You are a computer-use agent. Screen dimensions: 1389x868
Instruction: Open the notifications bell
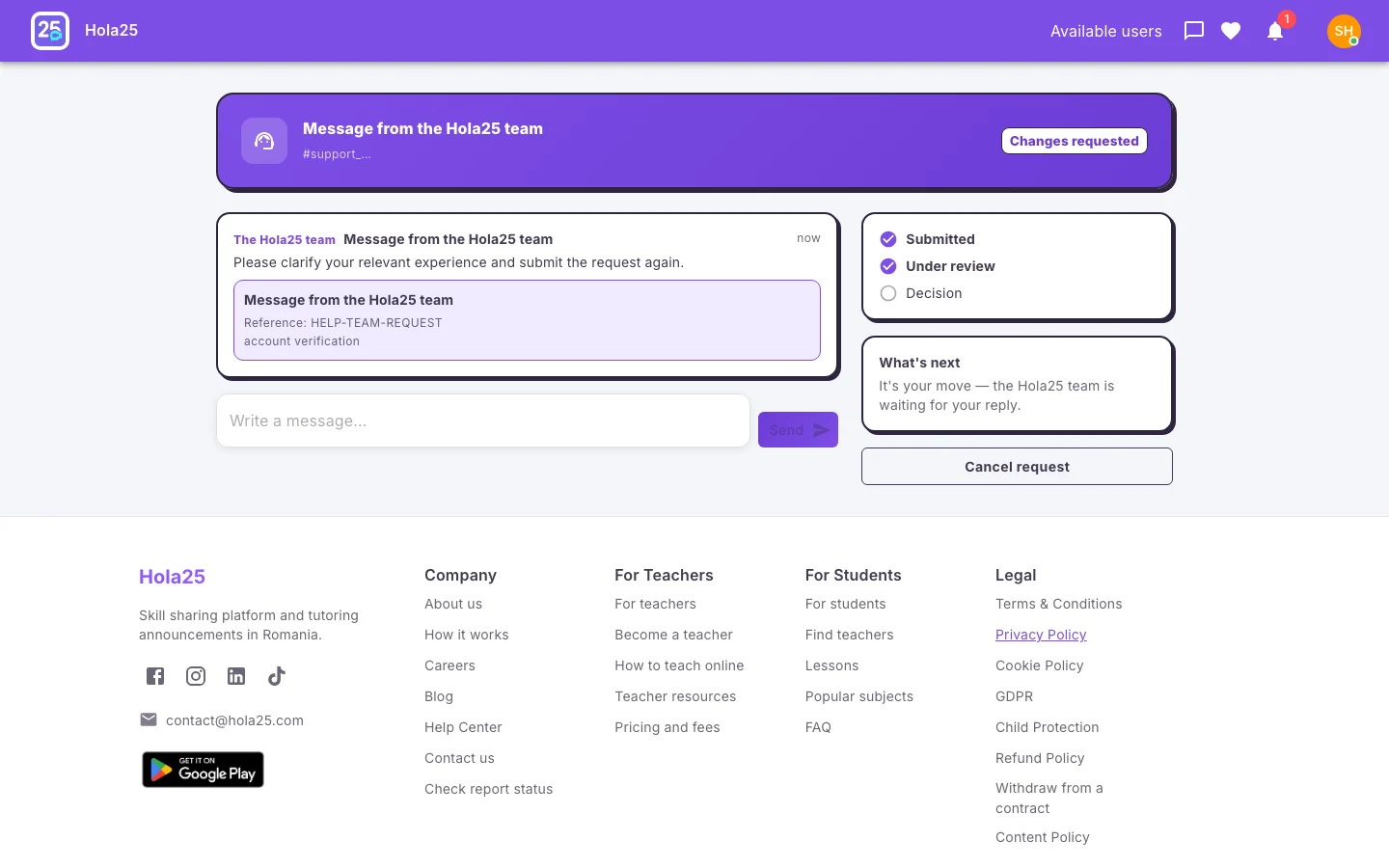click(1275, 31)
